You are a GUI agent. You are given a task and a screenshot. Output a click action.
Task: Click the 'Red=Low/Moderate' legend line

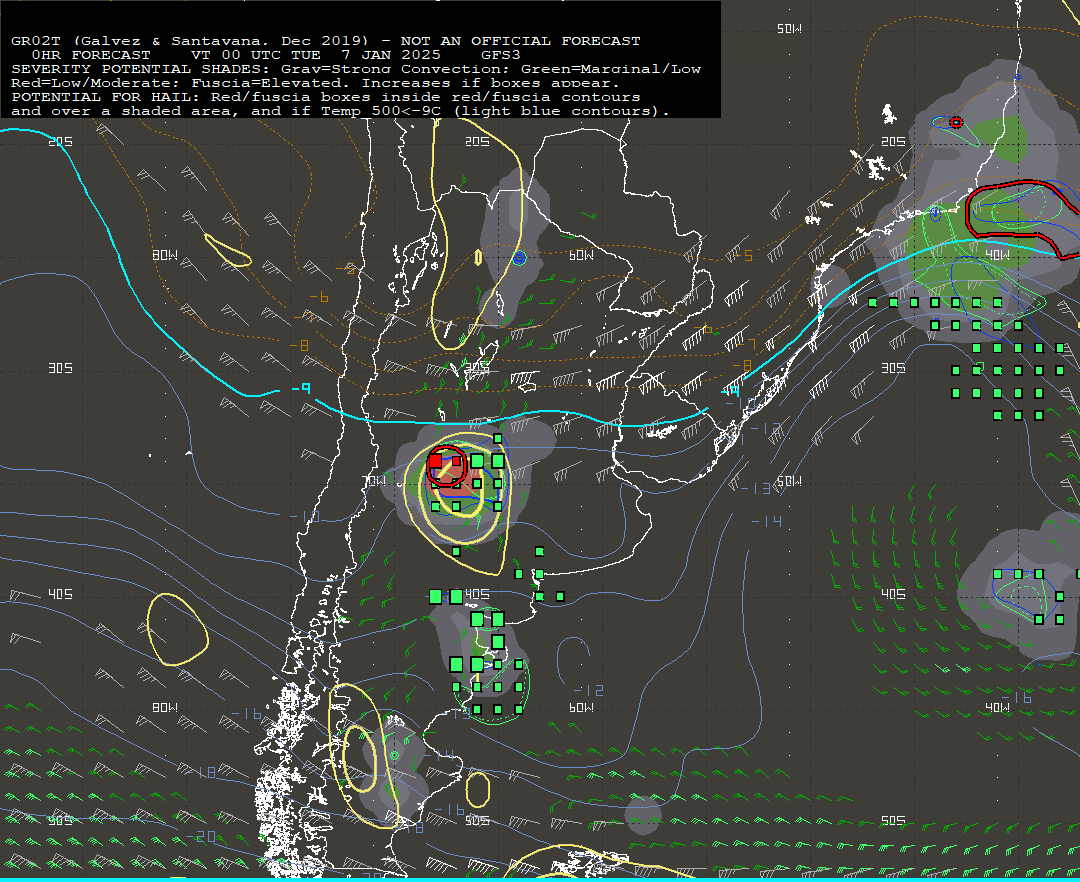(x=315, y=83)
